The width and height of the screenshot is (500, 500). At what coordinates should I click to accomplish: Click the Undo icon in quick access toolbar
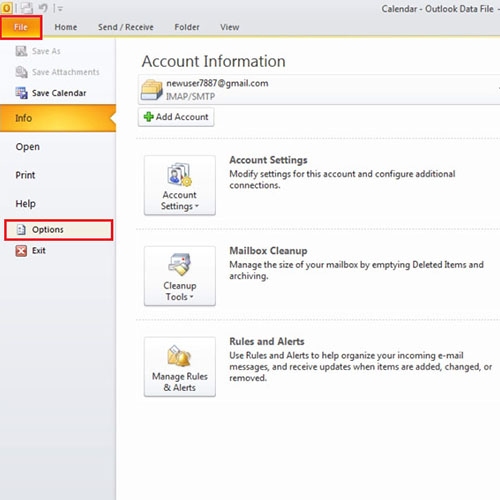coord(43,8)
